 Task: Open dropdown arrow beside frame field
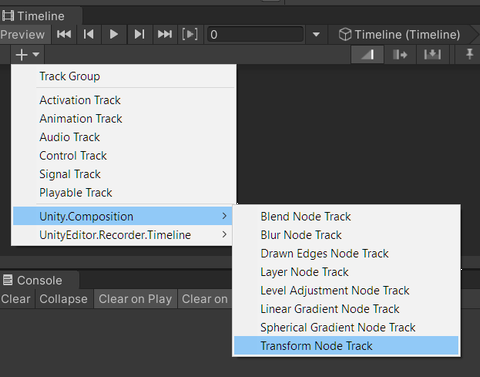[316, 34]
